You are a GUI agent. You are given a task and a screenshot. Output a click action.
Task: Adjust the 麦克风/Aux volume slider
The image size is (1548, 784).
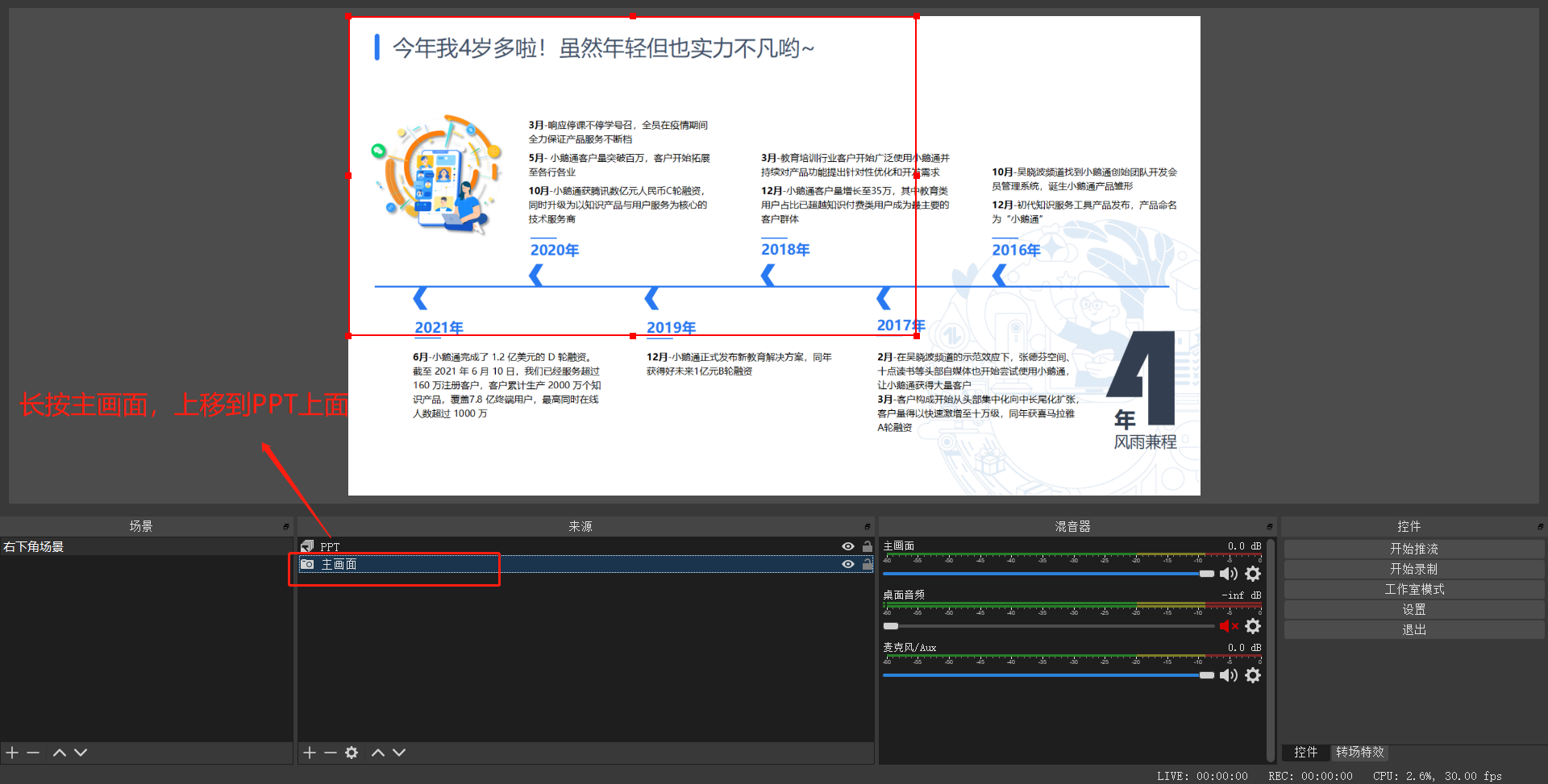(1048, 675)
